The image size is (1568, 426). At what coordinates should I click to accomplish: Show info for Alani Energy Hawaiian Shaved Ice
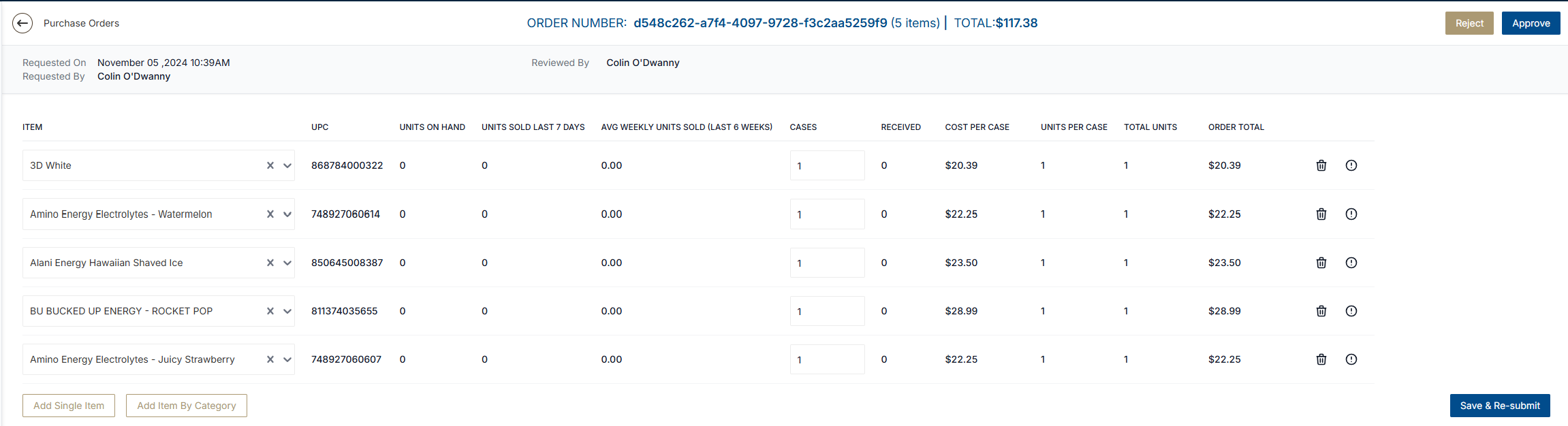pos(1351,263)
